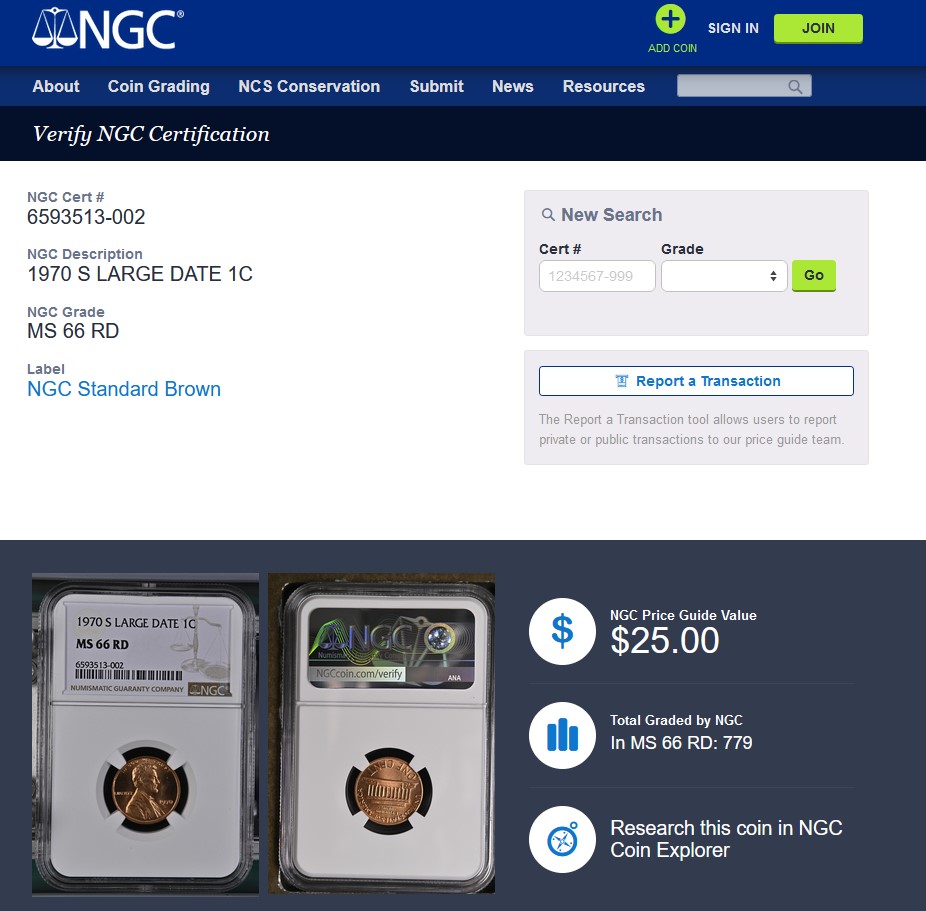The image size is (926, 911).
Task: Open the NGC Standard Brown label link
Action: coord(124,388)
